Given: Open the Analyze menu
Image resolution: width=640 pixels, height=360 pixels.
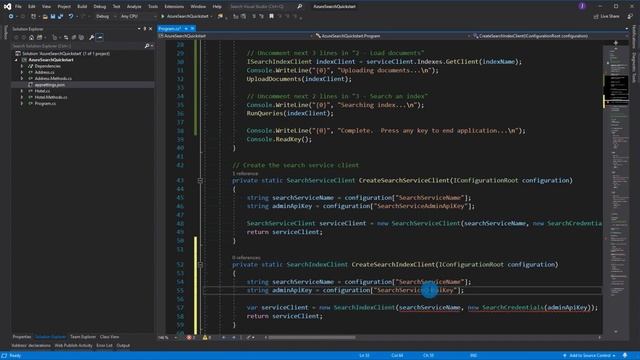Looking at the screenshot, I should pos(134,7).
